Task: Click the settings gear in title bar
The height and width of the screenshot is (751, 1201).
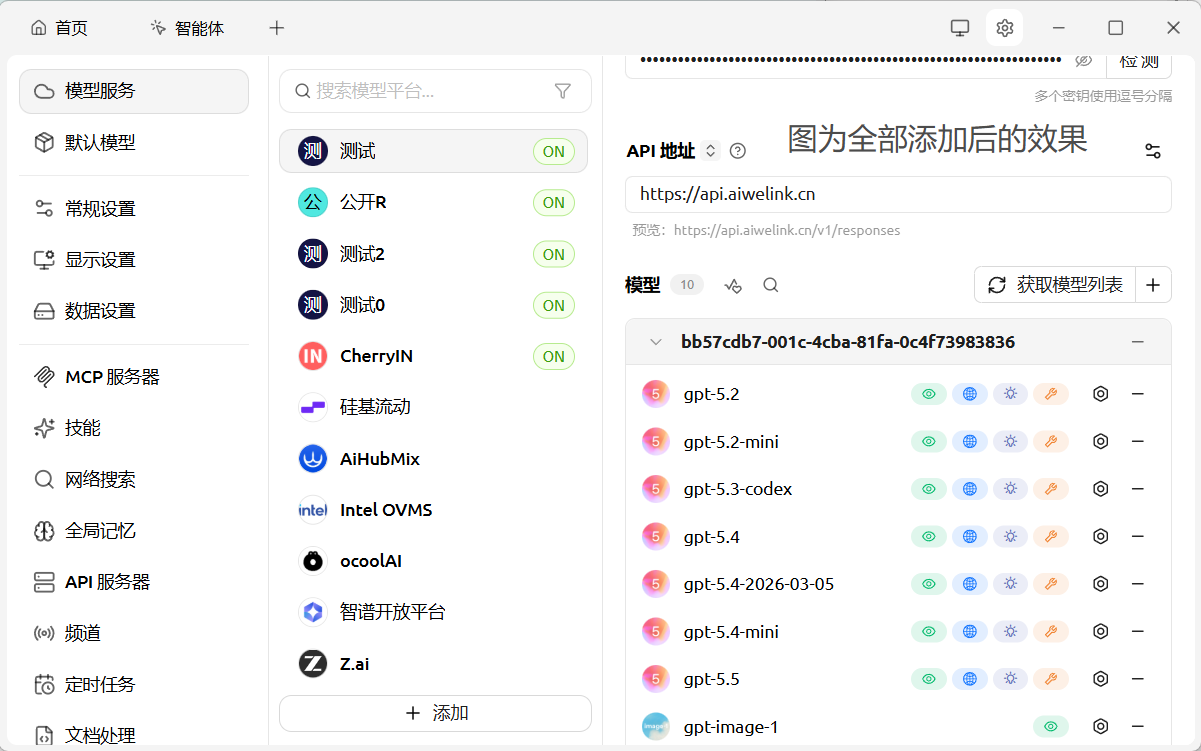Action: tap(1004, 28)
